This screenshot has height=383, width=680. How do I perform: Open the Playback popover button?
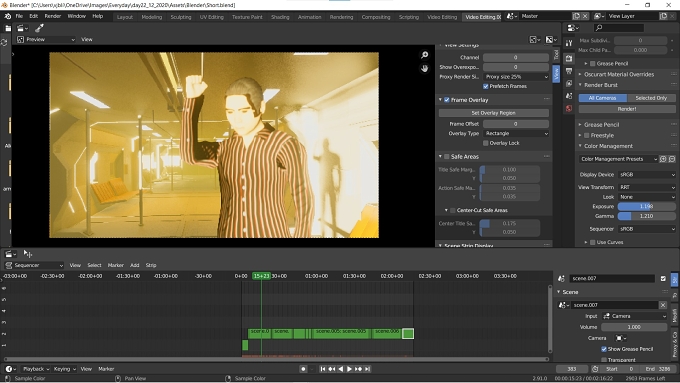coord(36,369)
